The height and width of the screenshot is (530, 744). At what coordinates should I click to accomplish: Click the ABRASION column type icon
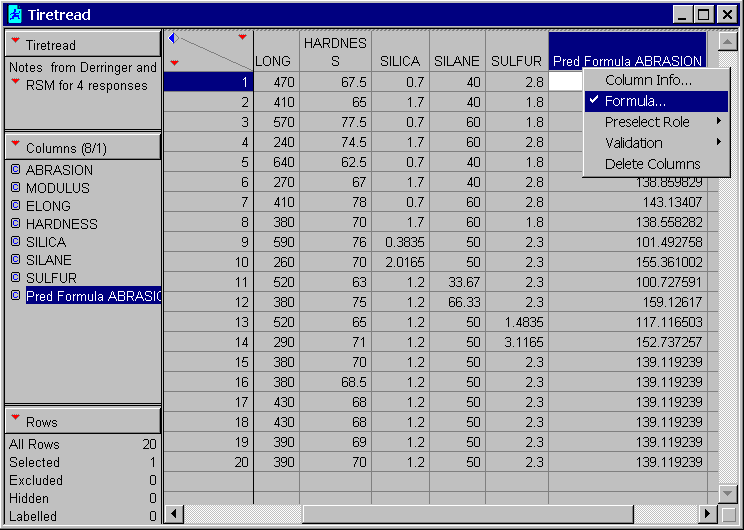(x=15, y=170)
